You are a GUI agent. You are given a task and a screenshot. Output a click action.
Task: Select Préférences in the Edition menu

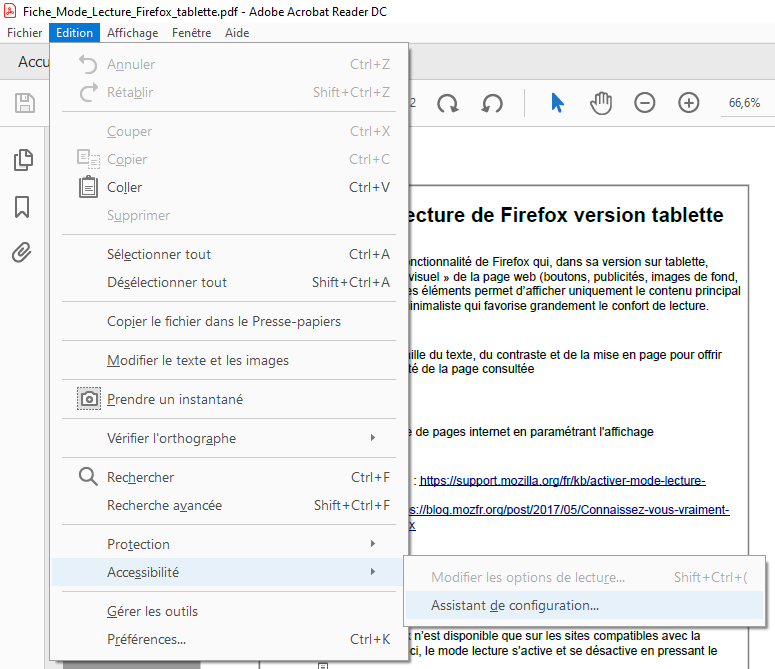click(x=146, y=639)
